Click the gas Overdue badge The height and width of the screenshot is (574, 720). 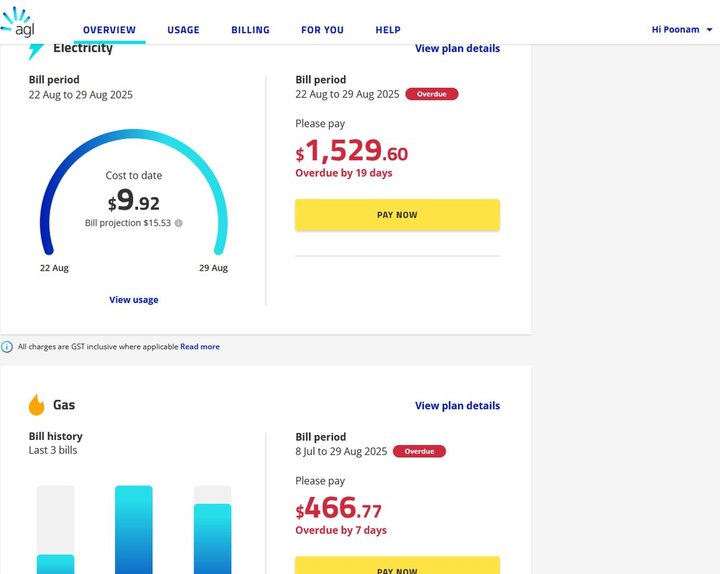pos(419,451)
